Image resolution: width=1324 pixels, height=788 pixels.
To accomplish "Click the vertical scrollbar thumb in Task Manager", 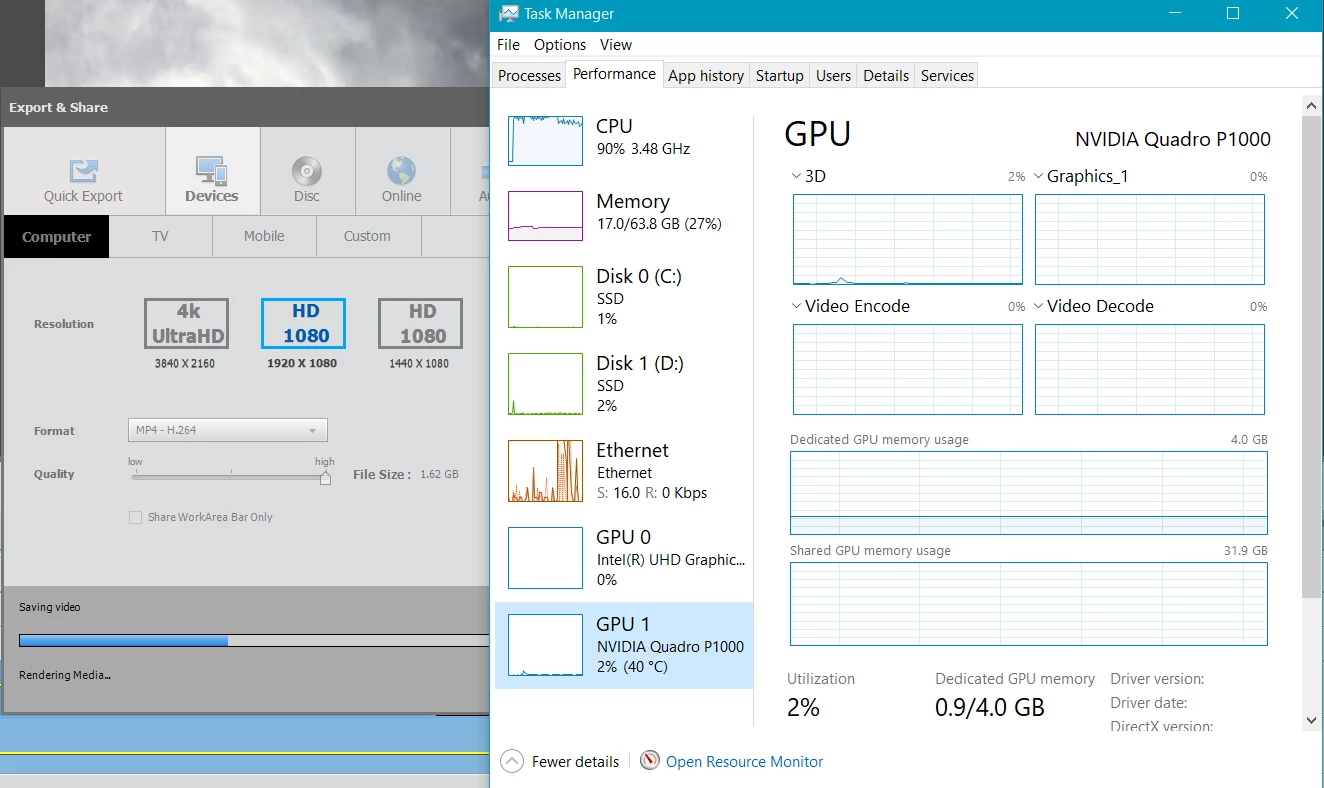I will [1312, 356].
